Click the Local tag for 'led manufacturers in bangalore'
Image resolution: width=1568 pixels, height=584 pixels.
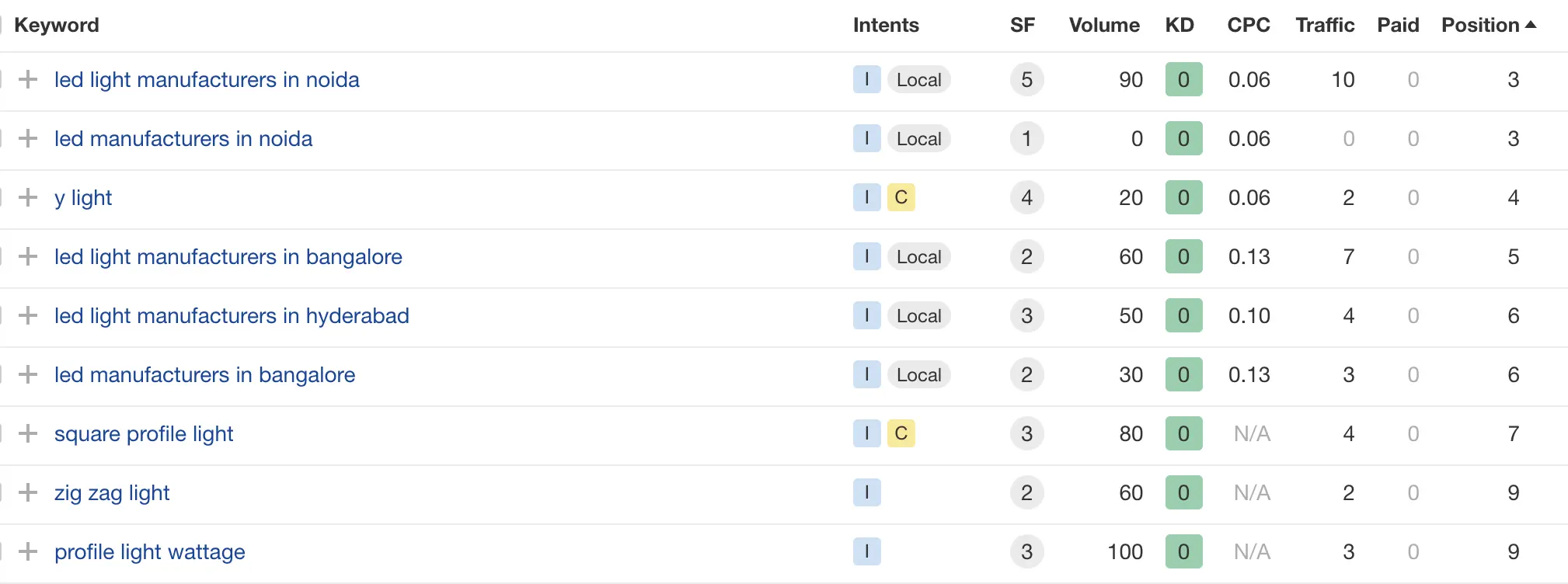(918, 375)
